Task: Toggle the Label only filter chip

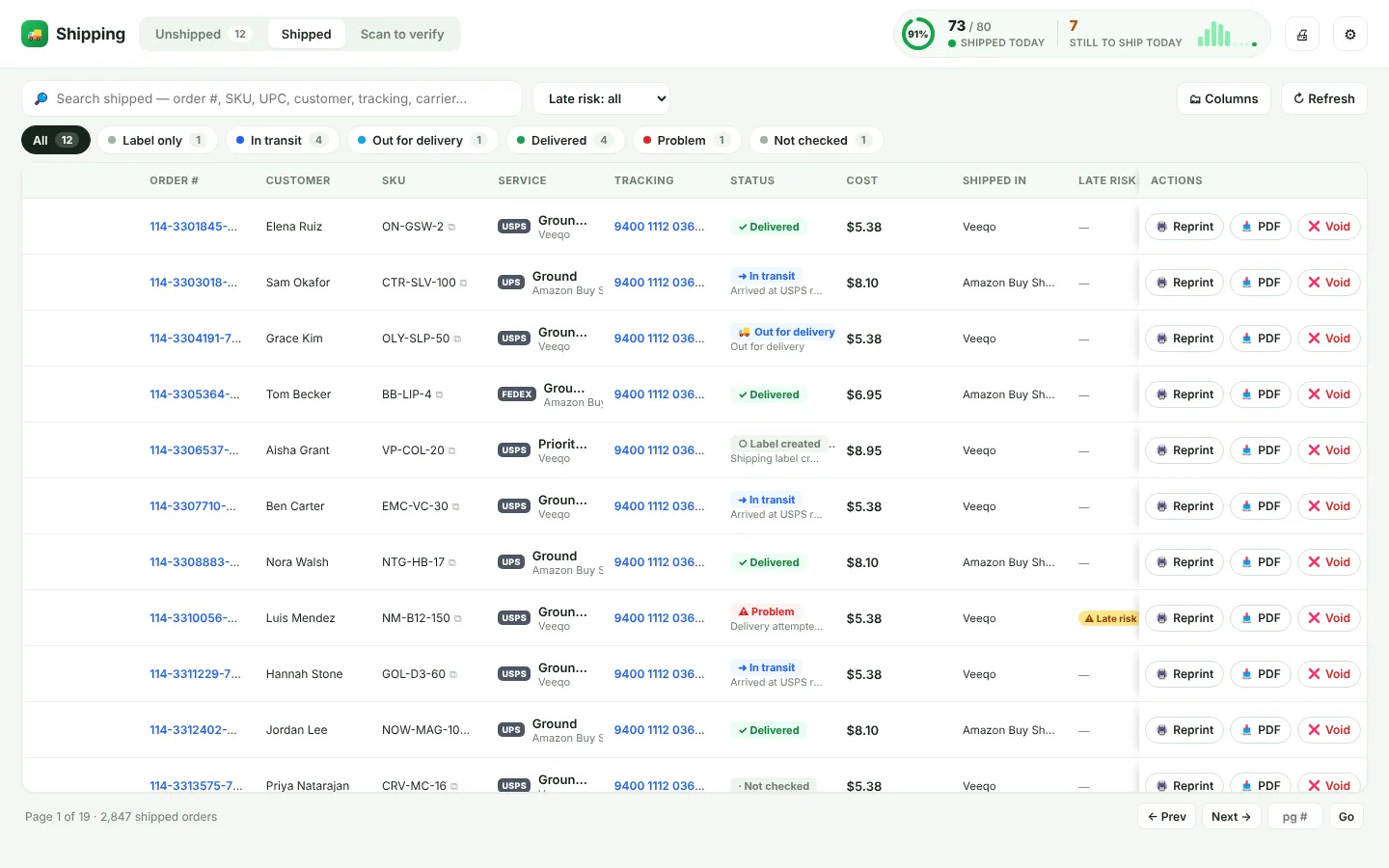Action: pos(156,140)
